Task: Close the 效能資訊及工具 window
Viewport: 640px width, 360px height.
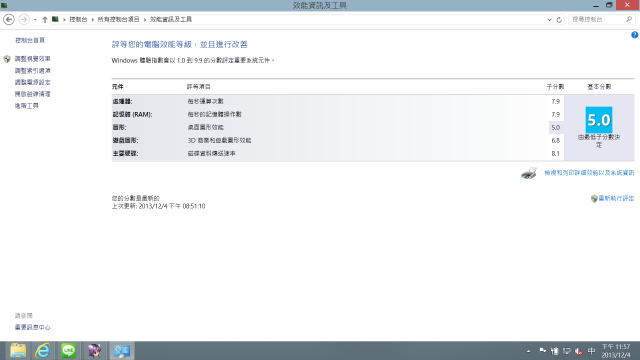Action: [627, 5]
